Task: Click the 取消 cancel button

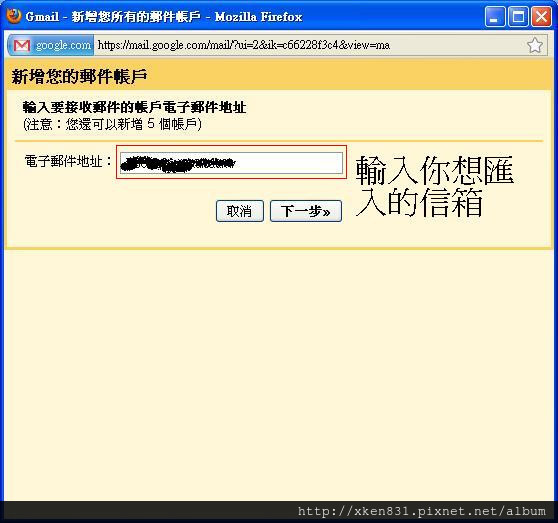Action: pos(239,211)
